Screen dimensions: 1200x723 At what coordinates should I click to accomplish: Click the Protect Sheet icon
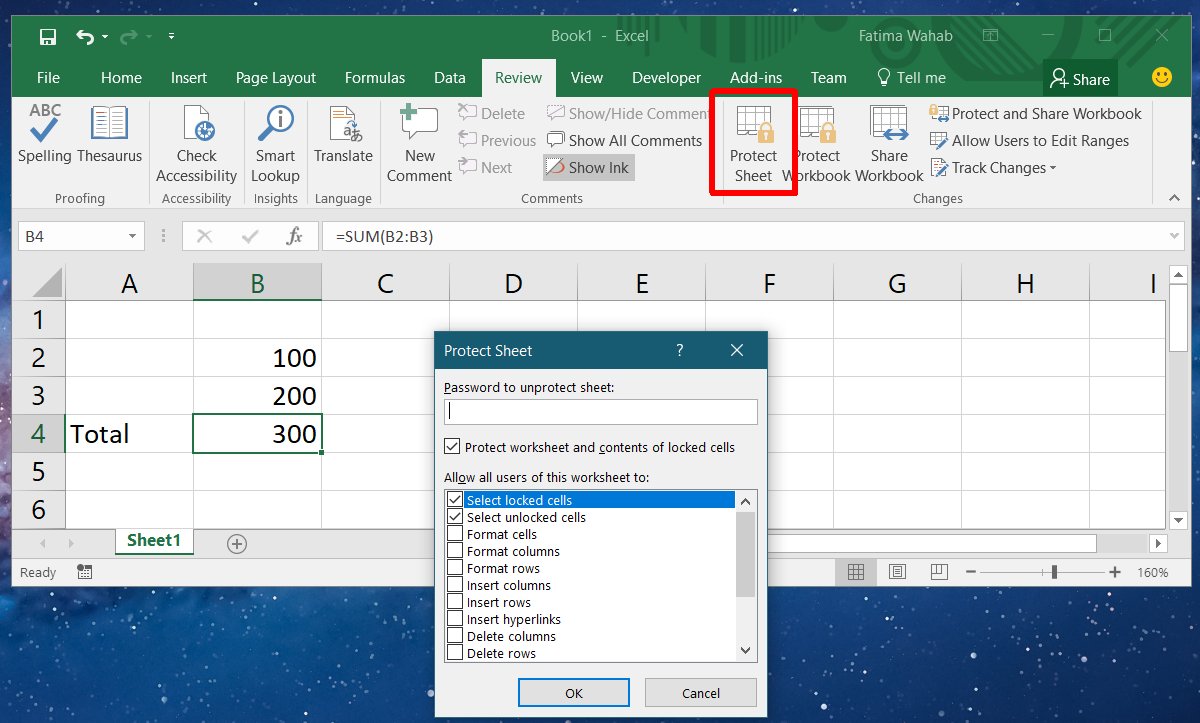pyautogui.click(x=754, y=144)
